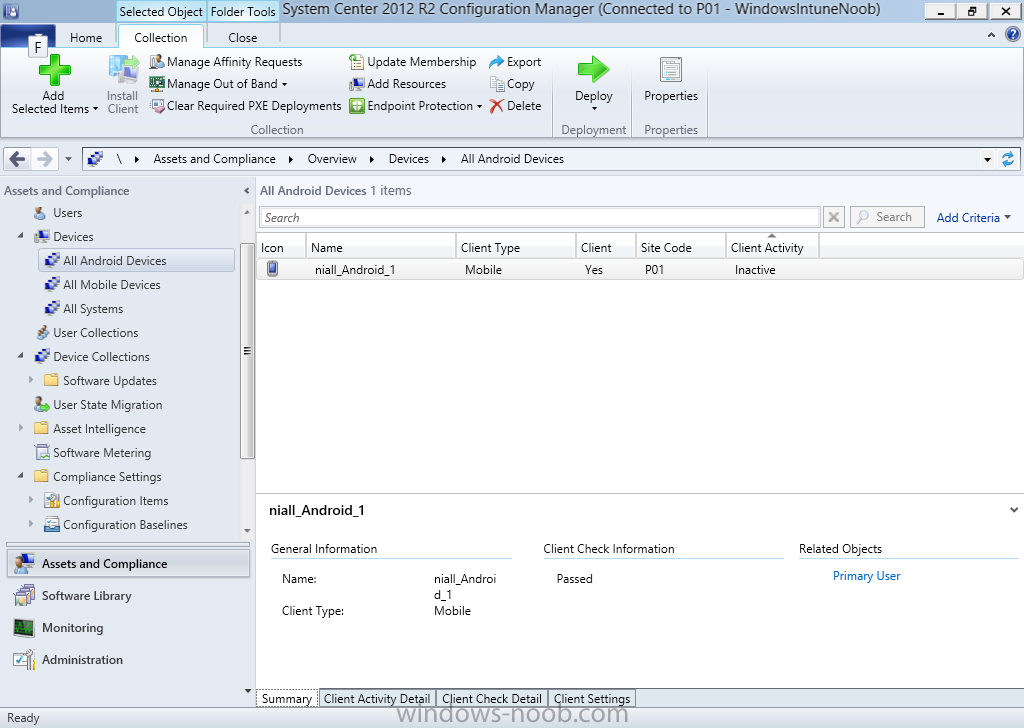The height and width of the screenshot is (728, 1024).
Task: Click Clear Required PXE Deployments
Action: (246, 106)
